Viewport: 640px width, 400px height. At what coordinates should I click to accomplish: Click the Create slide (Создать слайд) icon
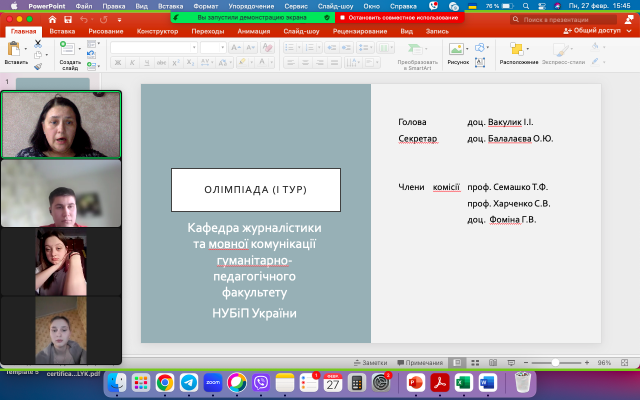pyautogui.click(x=69, y=50)
